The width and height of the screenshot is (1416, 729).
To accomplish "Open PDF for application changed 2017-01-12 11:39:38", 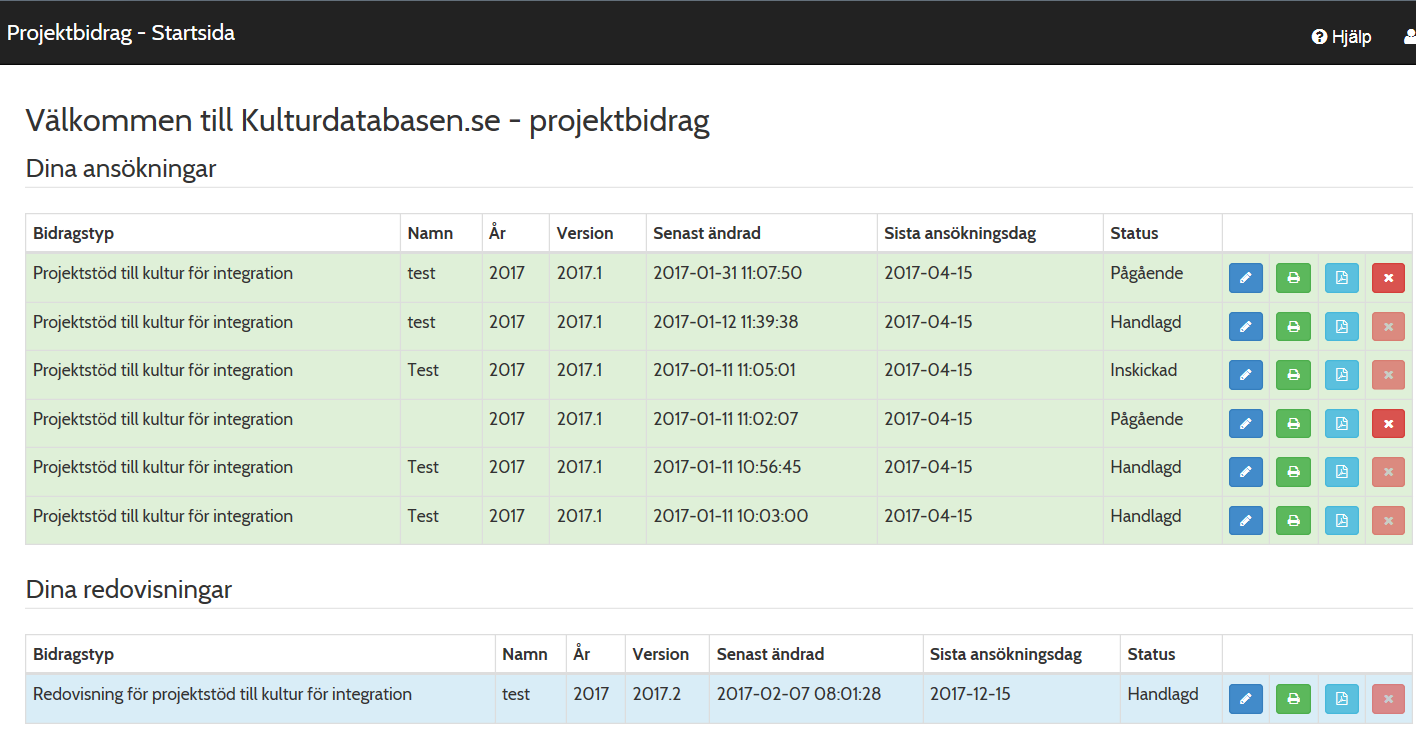I will coord(1341,326).
